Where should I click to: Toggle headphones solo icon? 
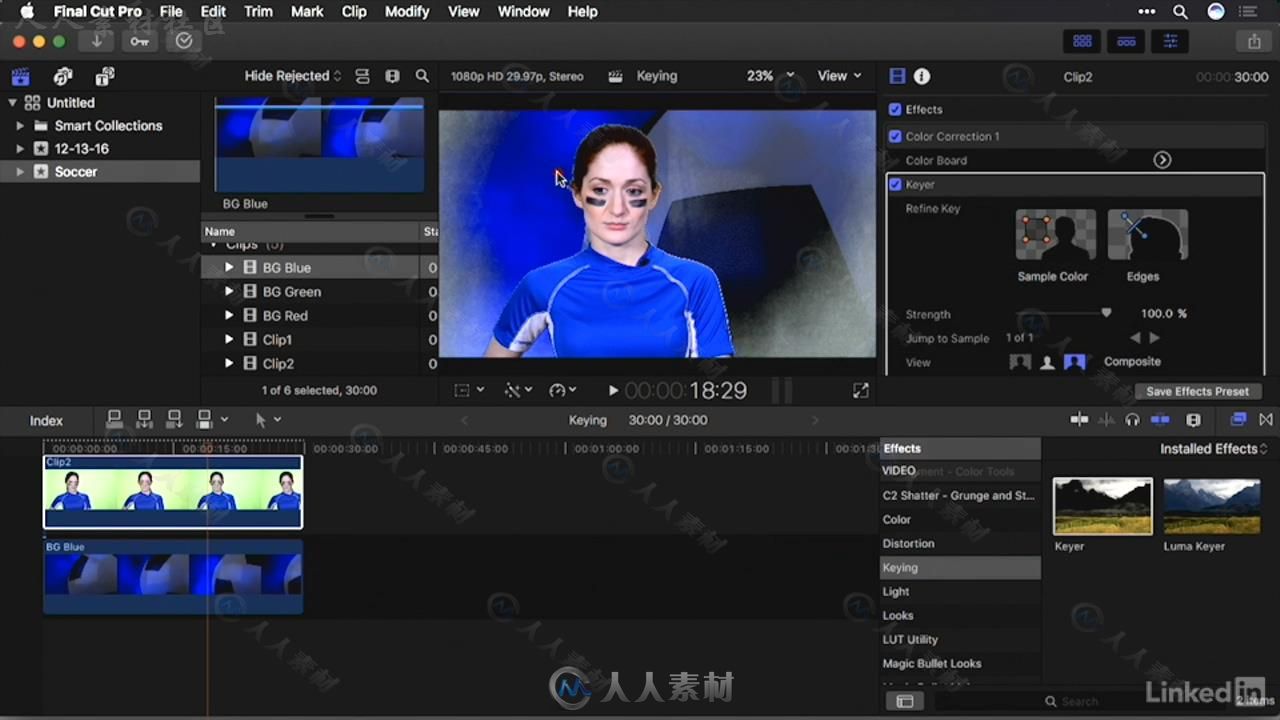tap(1132, 420)
